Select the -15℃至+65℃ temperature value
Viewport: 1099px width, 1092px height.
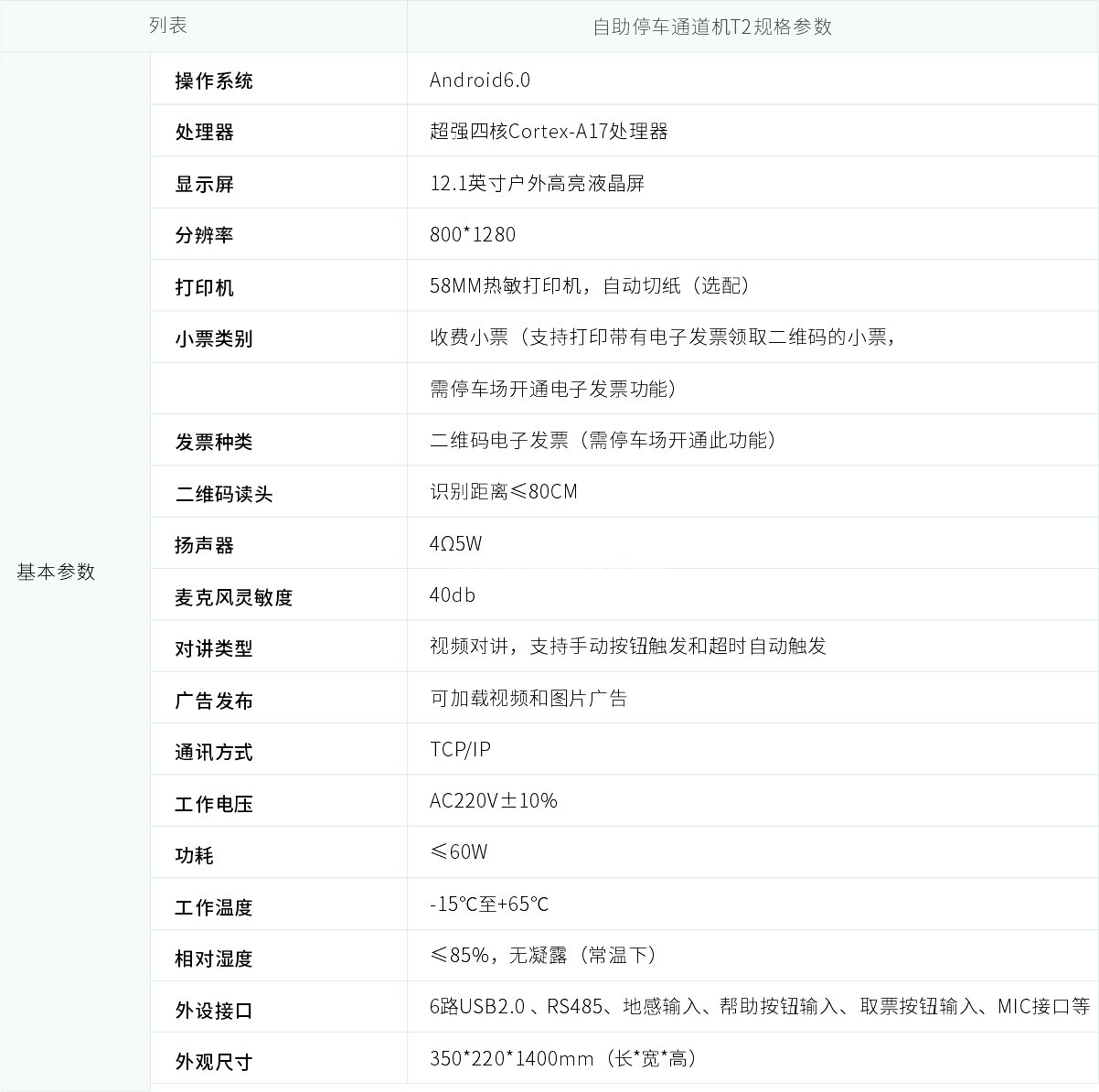click(489, 904)
